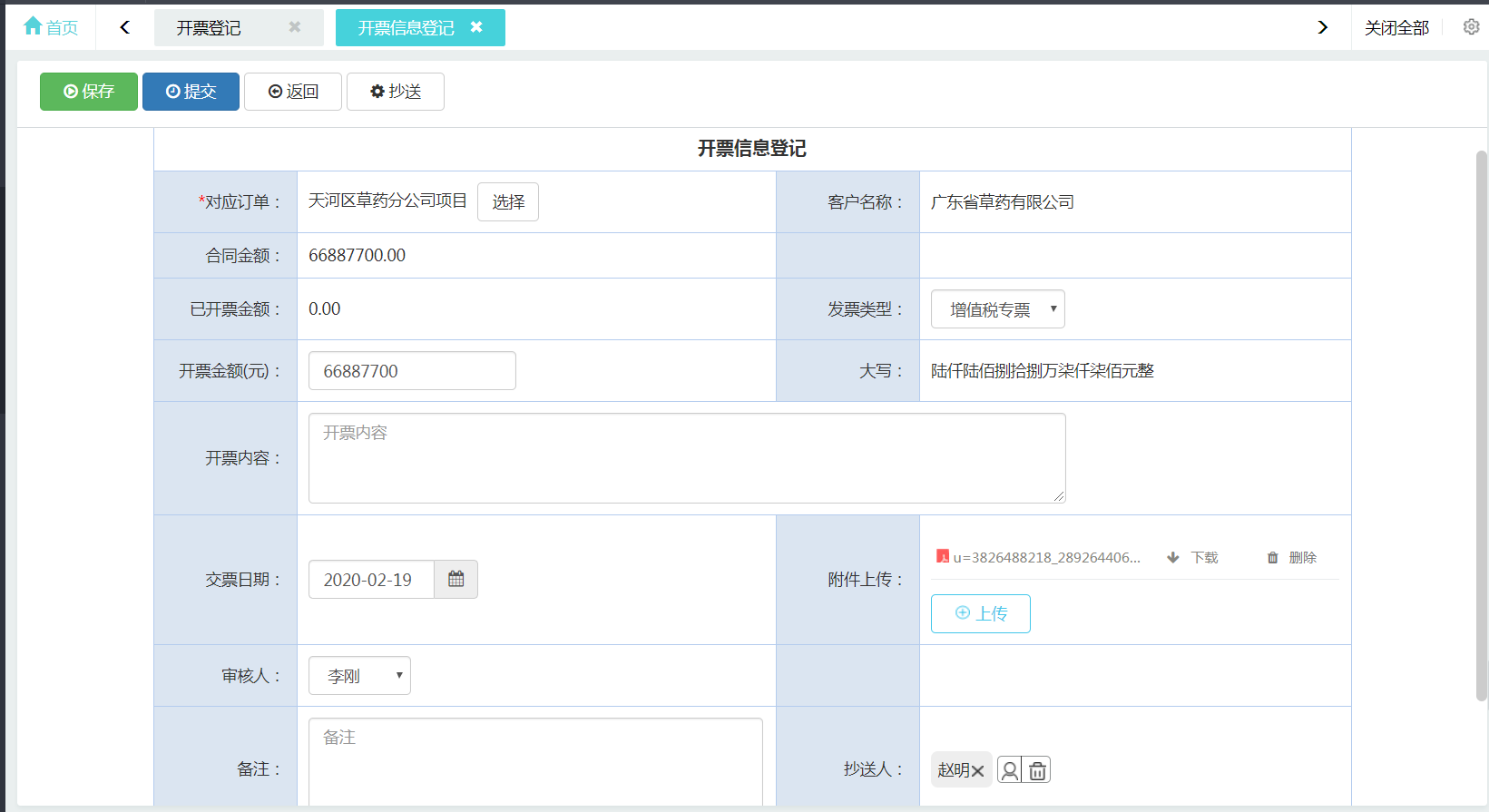The width and height of the screenshot is (1489, 812).
Task: Click the green 保存 button
Action: click(x=89, y=92)
